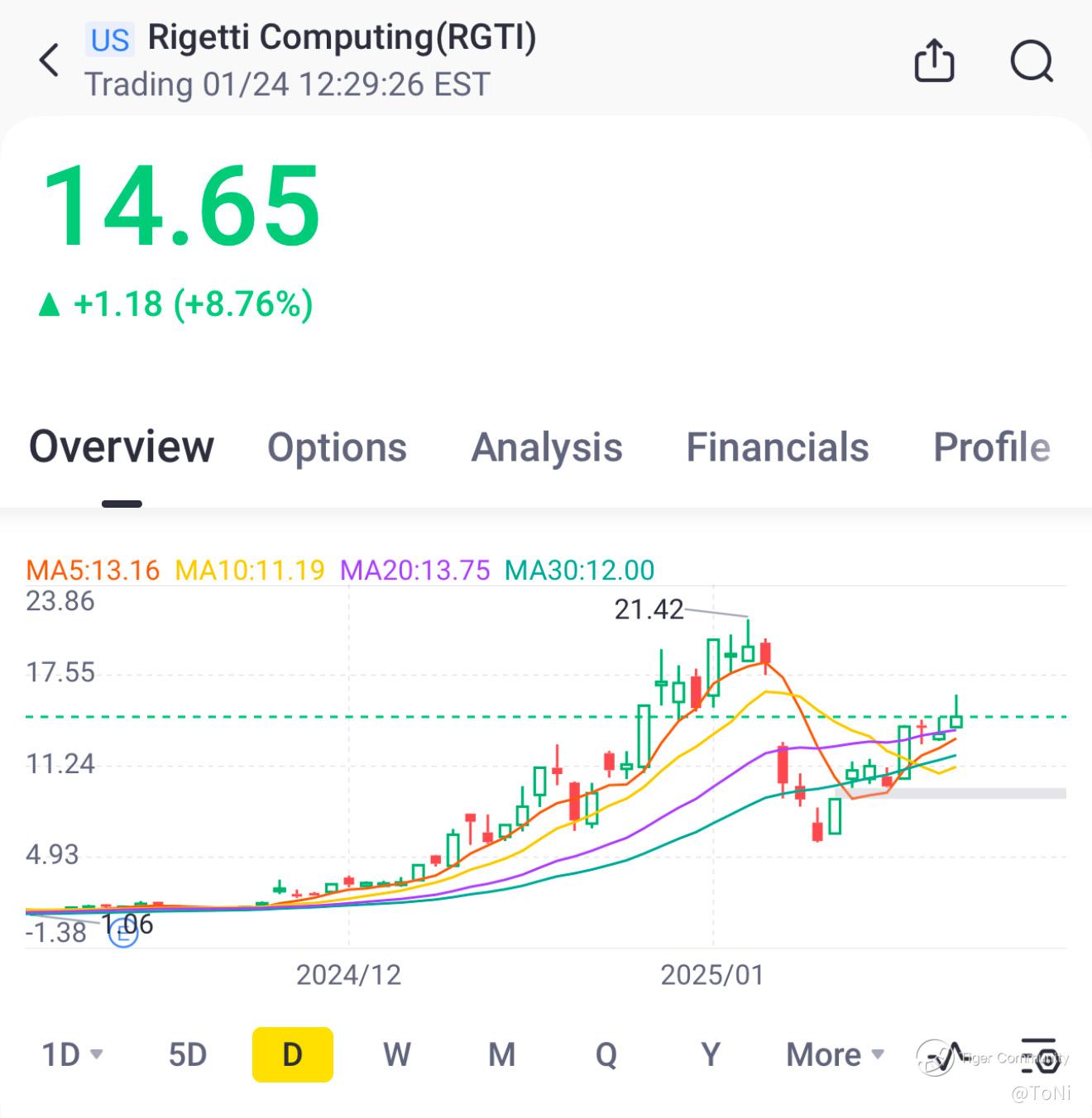Expand the More timeframes dropdown
Viewport: 1092px width, 1118px height.
[836, 1055]
